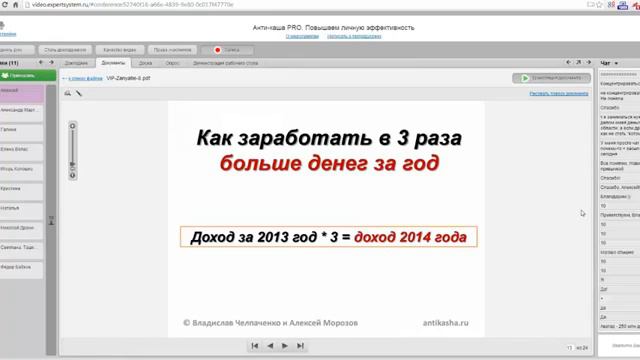Image resolution: width=640 pixels, height=360 pixels.
Task: Select participant Галина
Action: coord(22,133)
